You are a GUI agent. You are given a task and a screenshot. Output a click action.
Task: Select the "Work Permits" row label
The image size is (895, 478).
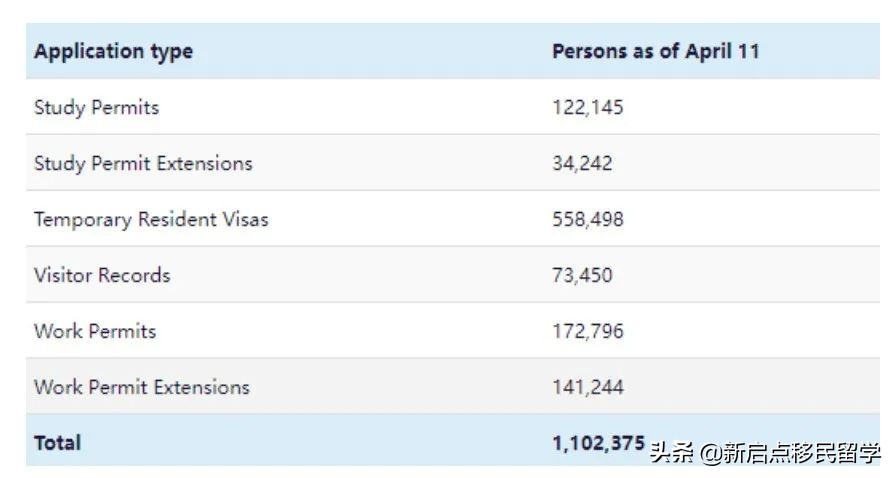pos(95,332)
